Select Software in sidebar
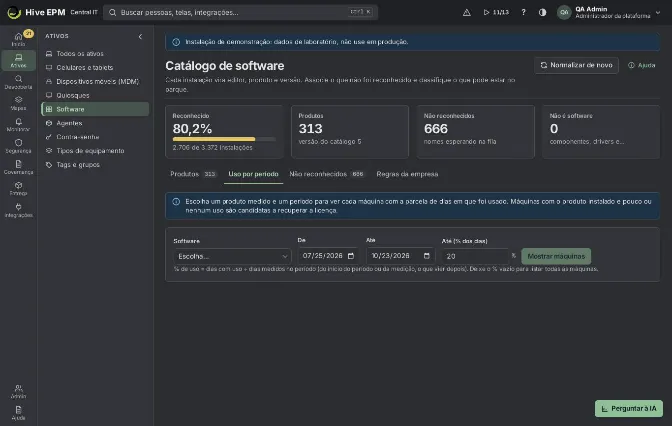672x426 pixels. point(95,109)
